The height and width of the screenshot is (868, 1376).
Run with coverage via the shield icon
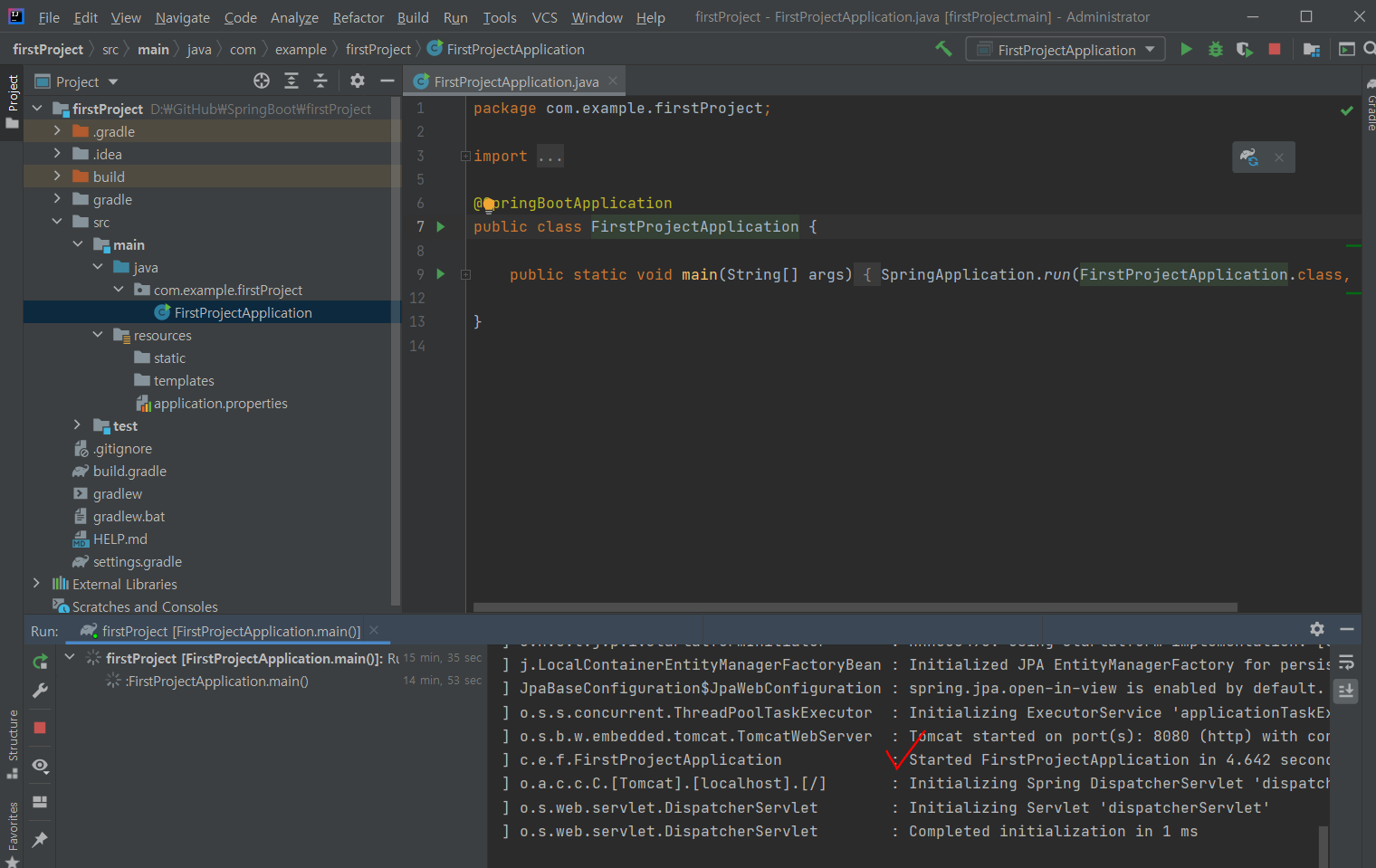click(x=1245, y=49)
